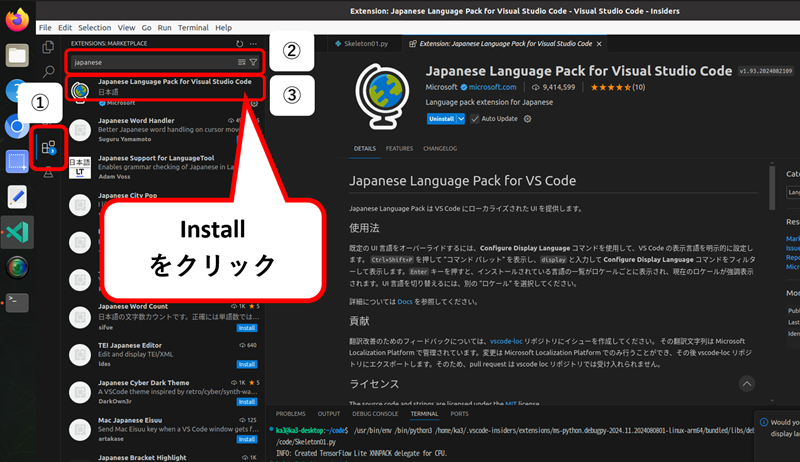800x462 pixels.
Task: Open the Run menu
Action: (164, 28)
